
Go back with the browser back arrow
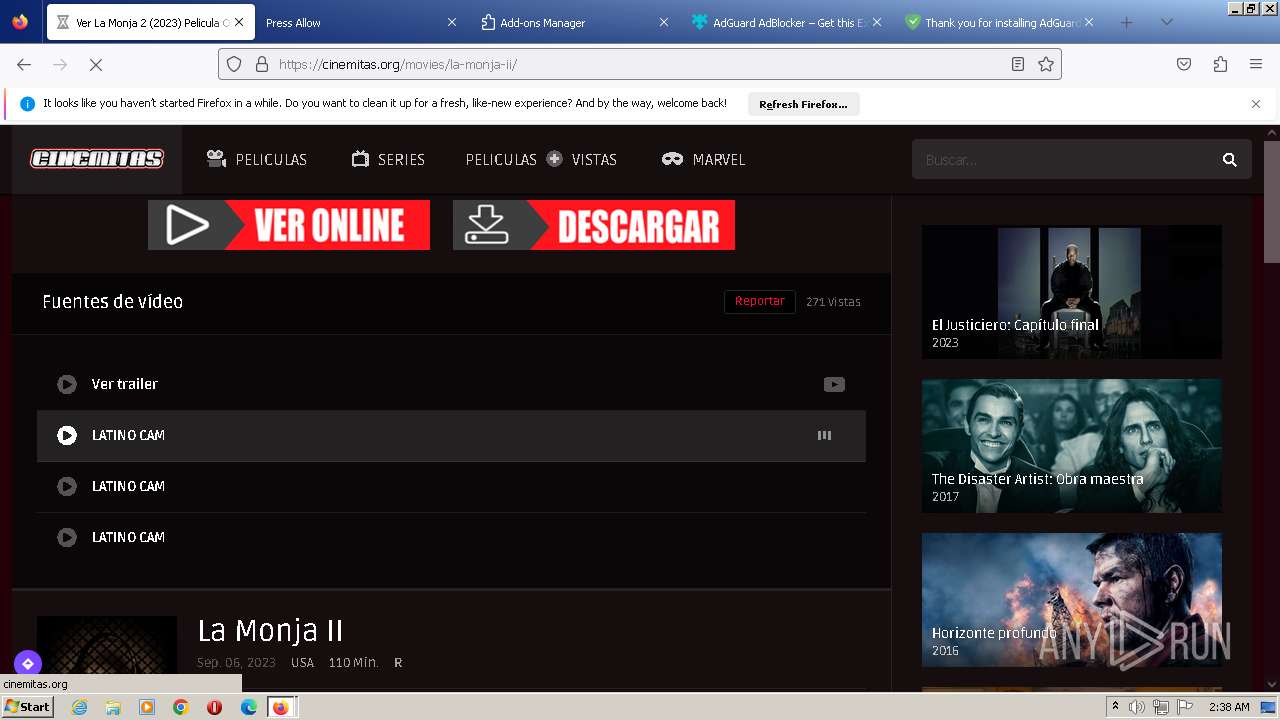coord(24,64)
